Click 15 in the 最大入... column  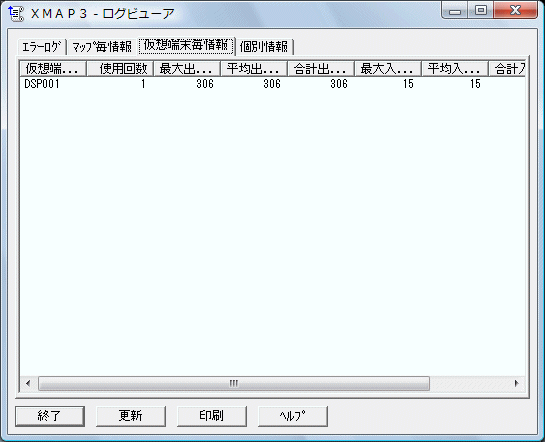point(408,84)
